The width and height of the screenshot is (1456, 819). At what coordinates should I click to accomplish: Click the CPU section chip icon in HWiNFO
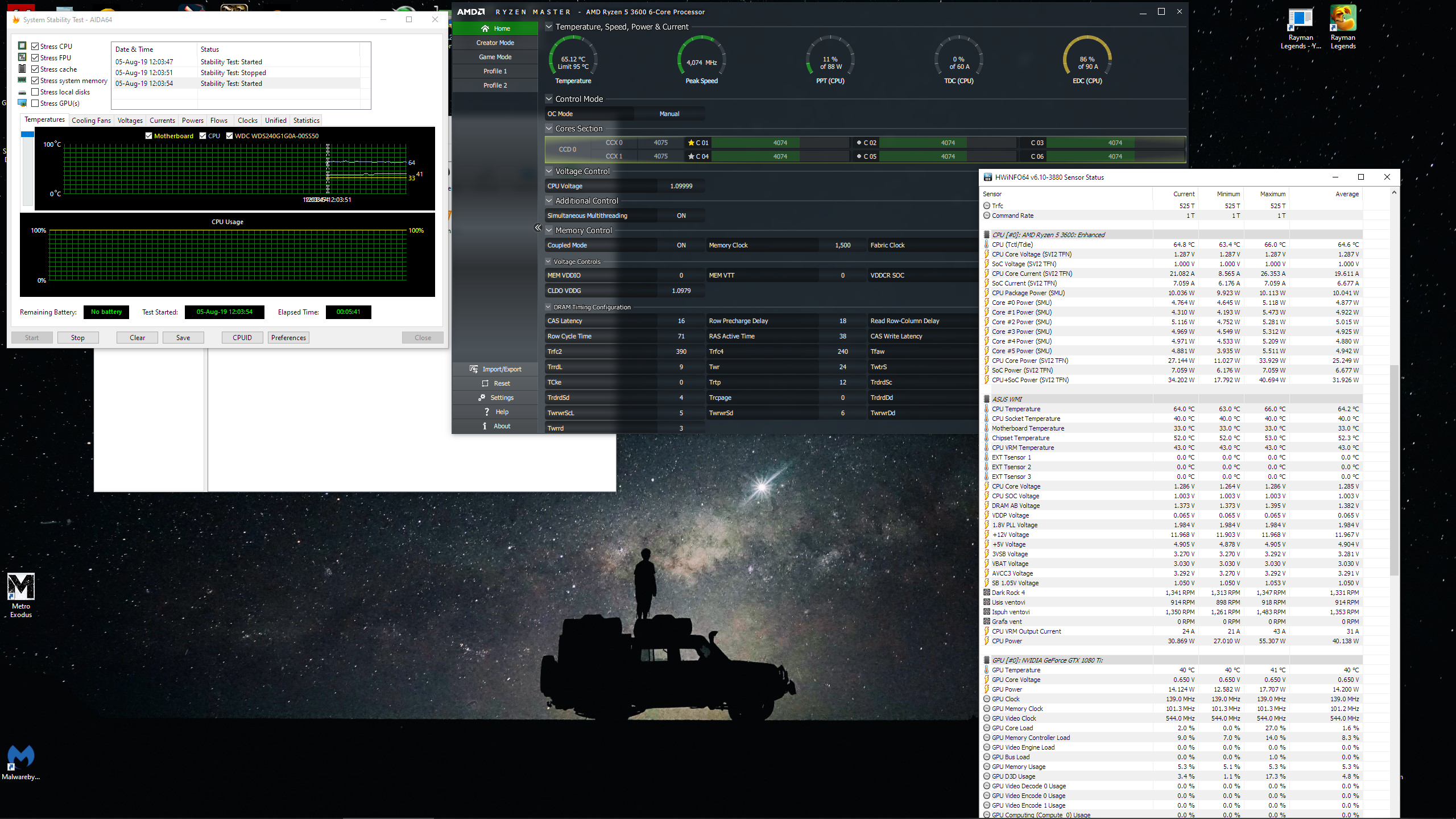point(987,235)
